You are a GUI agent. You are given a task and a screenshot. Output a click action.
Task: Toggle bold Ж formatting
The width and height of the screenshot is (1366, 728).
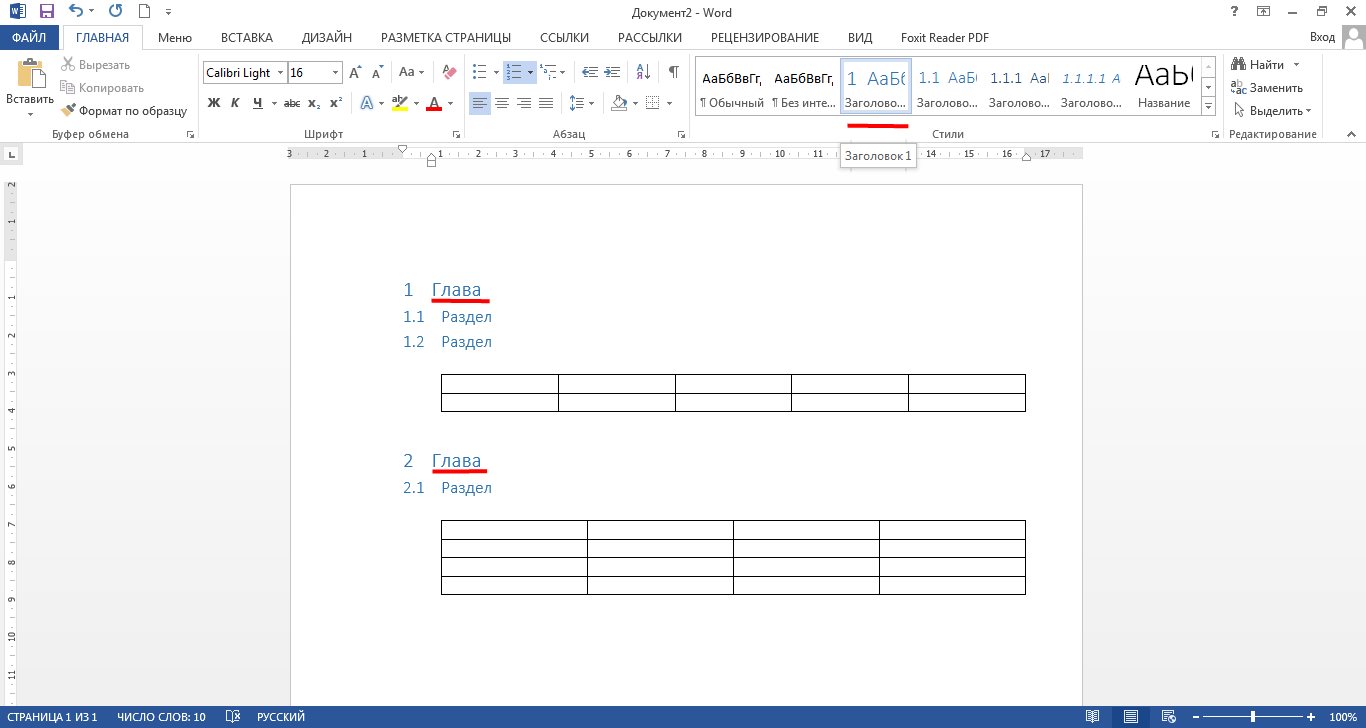coord(213,103)
